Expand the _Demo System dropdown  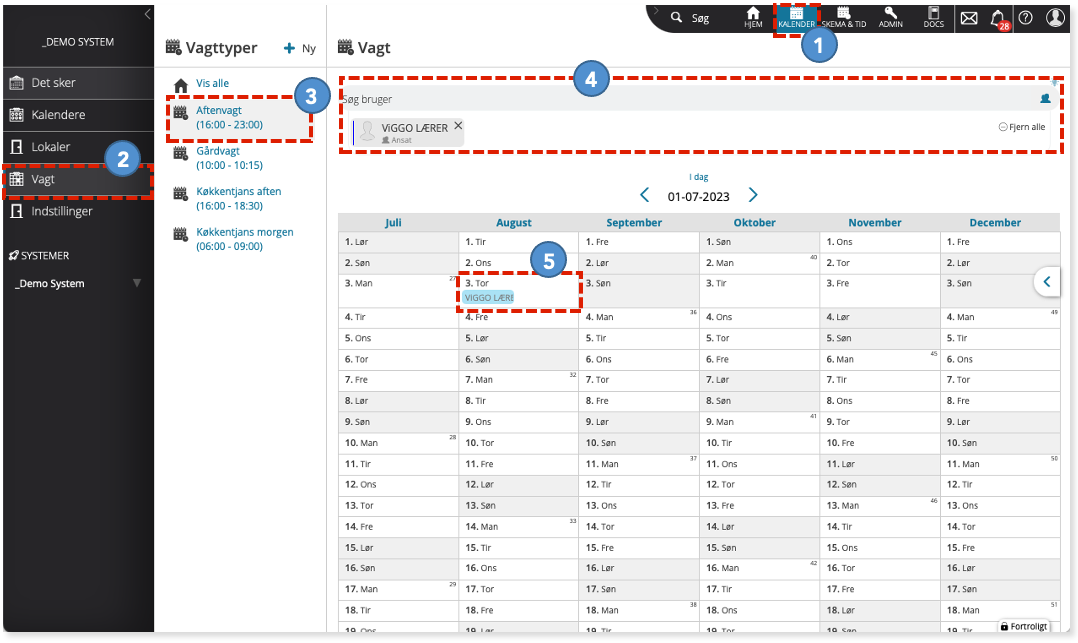pyautogui.click(x=137, y=283)
